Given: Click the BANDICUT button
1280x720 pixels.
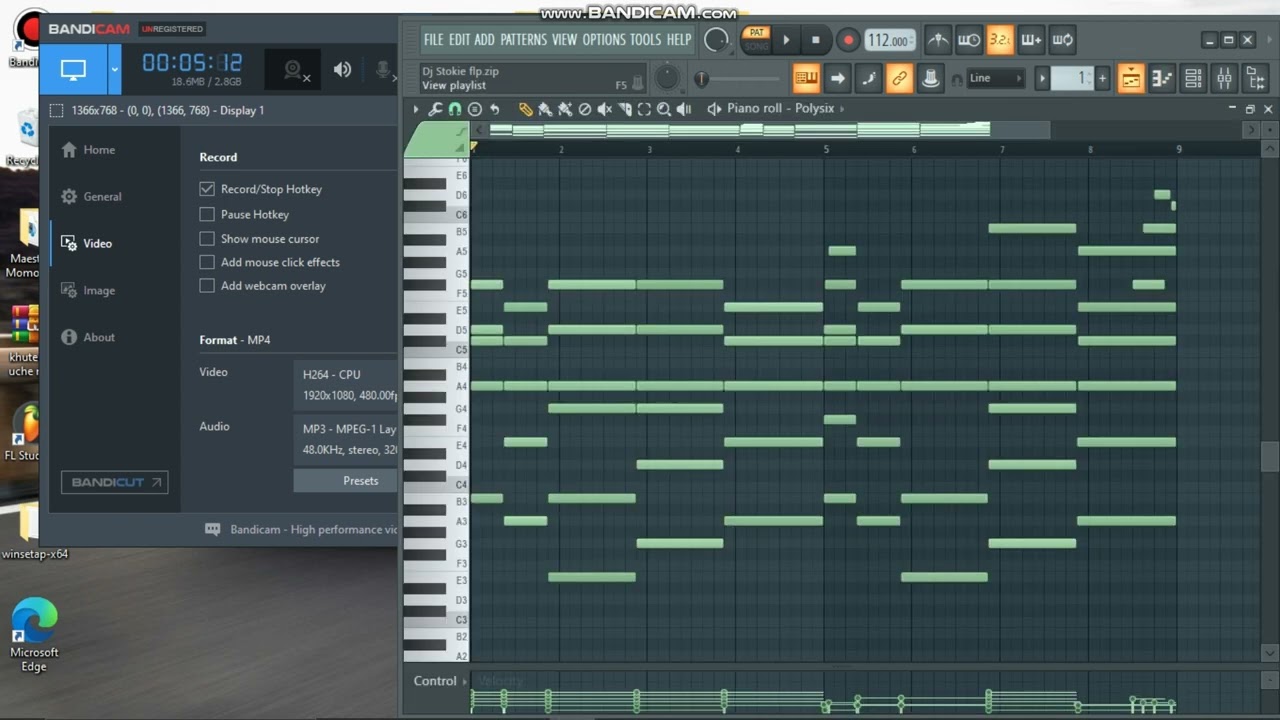Looking at the screenshot, I should click(114, 482).
